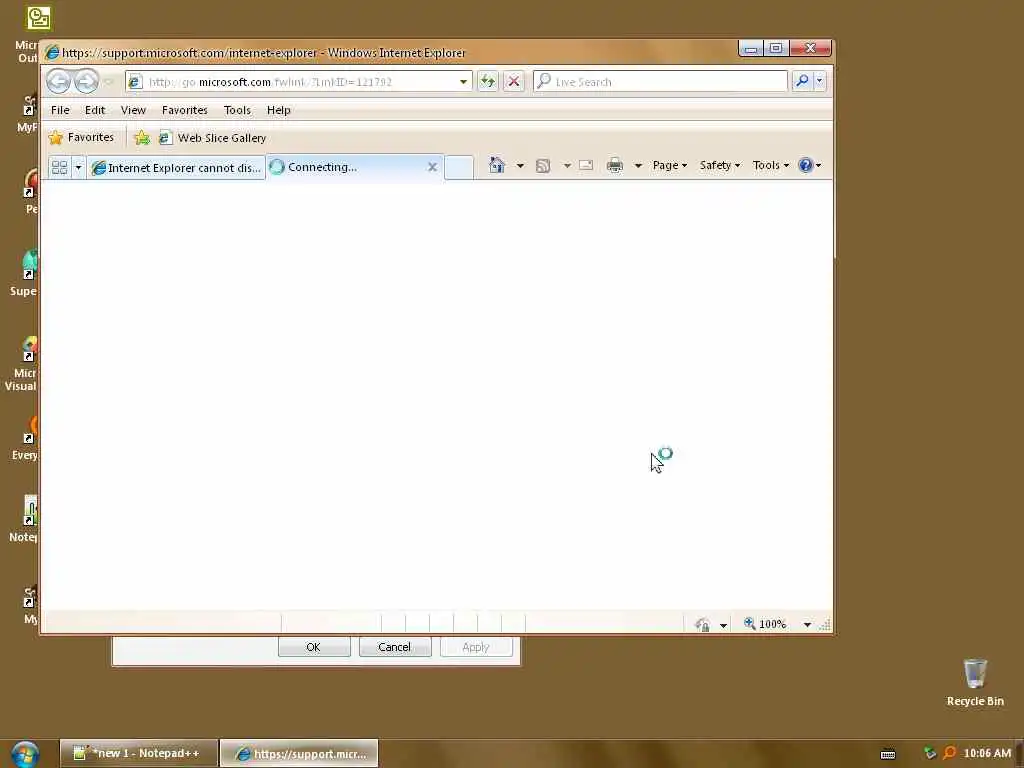
Task: Open the Edit menu
Action: (95, 110)
